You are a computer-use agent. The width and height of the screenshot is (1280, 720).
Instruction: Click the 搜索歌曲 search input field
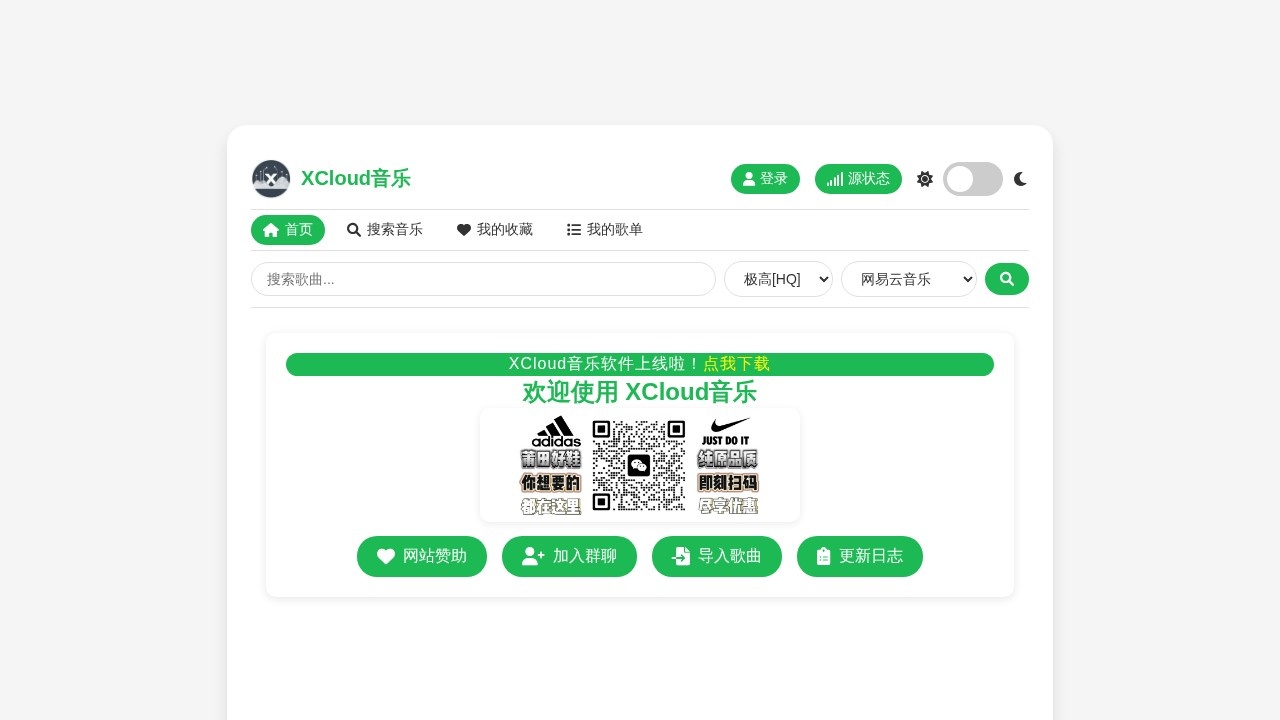coord(483,279)
